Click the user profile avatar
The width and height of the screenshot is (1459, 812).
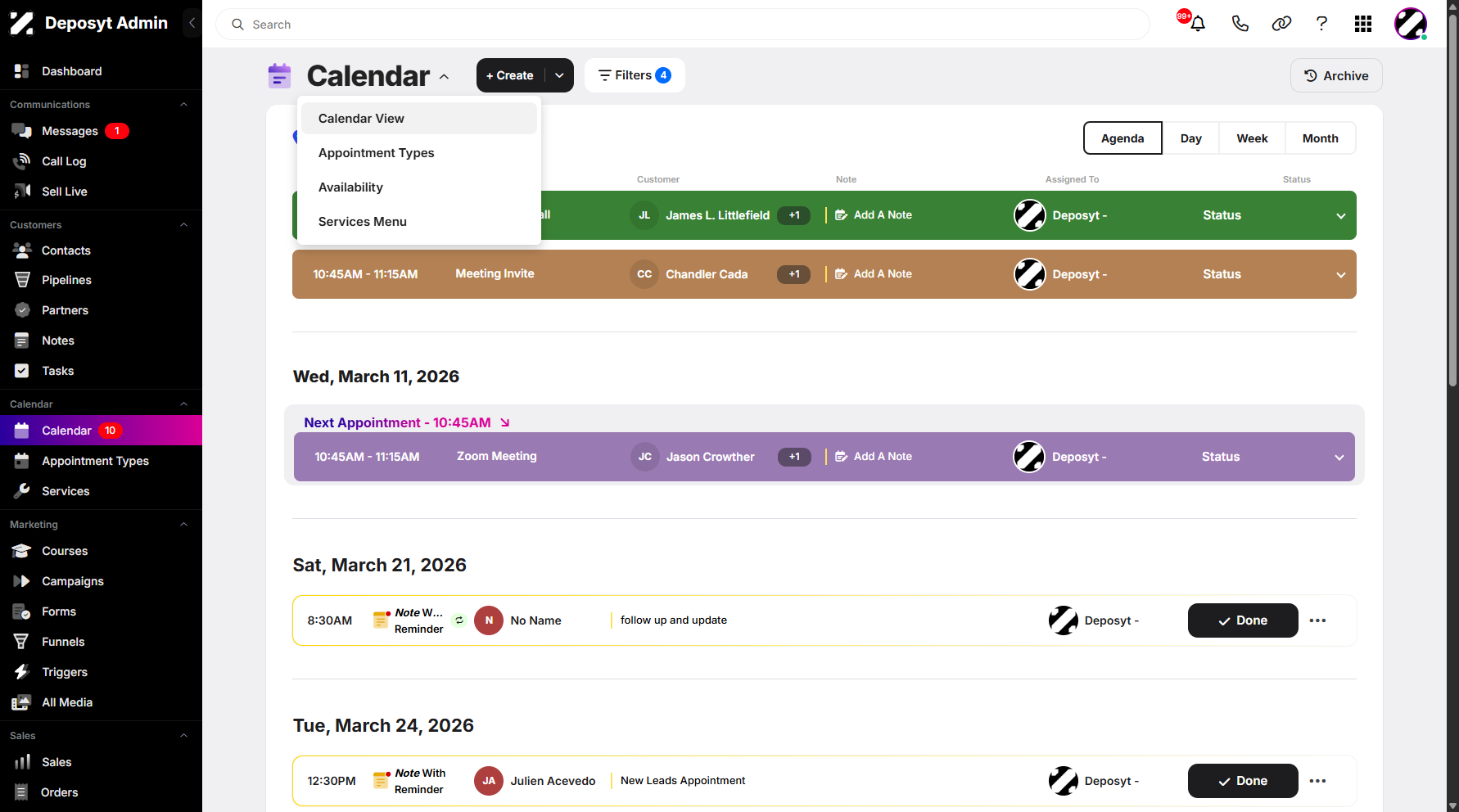[x=1411, y=24]
